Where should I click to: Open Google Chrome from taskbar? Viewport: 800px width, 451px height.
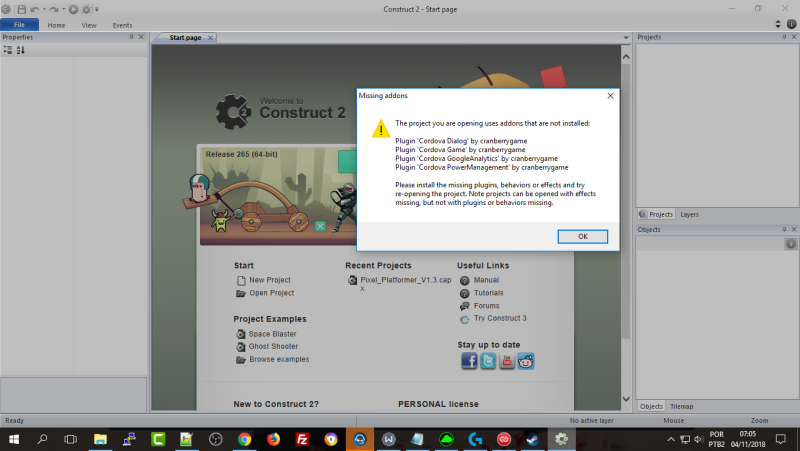(244, 439)
